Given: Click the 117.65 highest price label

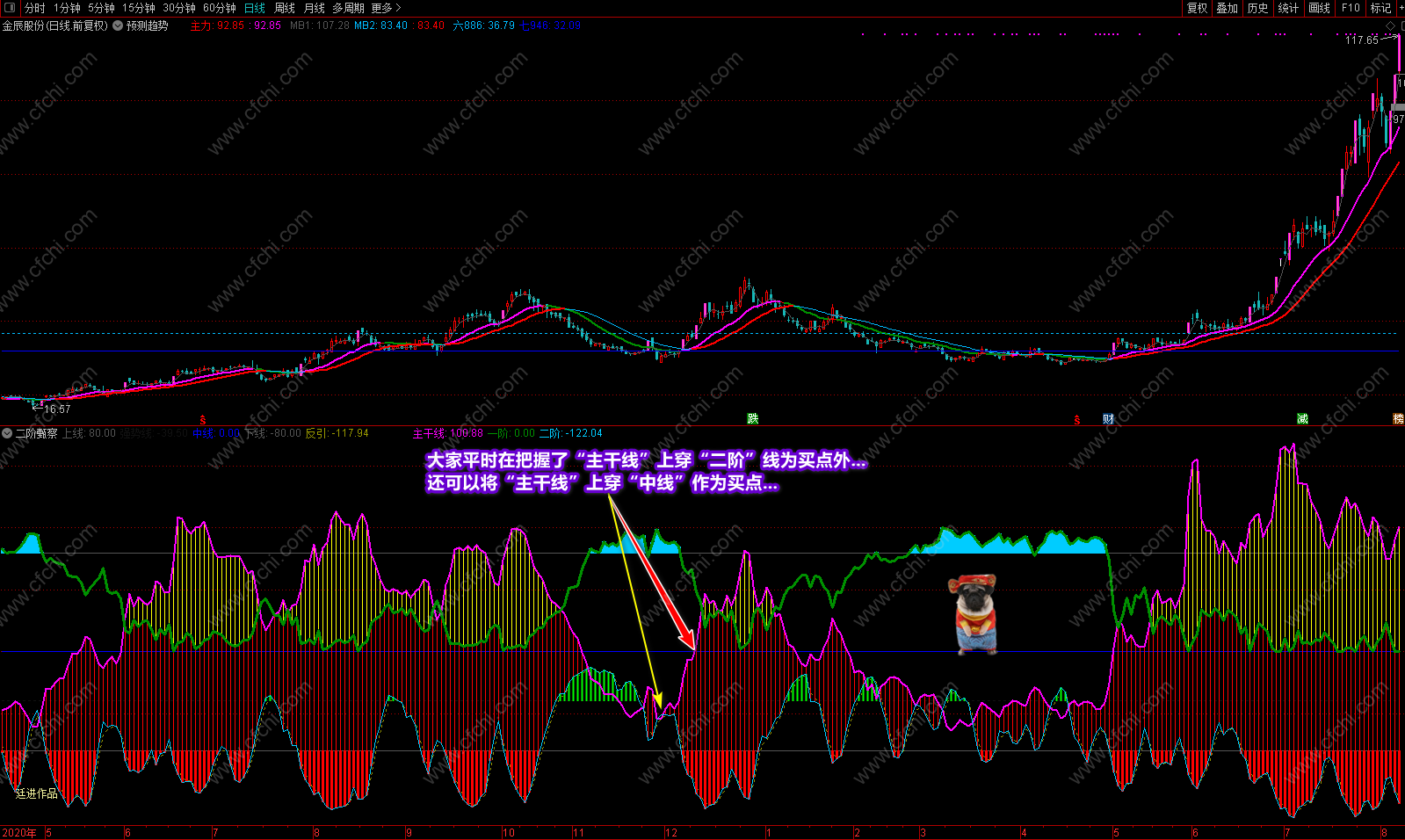Looking at the screenshot, I should (x=1362, y=40).
